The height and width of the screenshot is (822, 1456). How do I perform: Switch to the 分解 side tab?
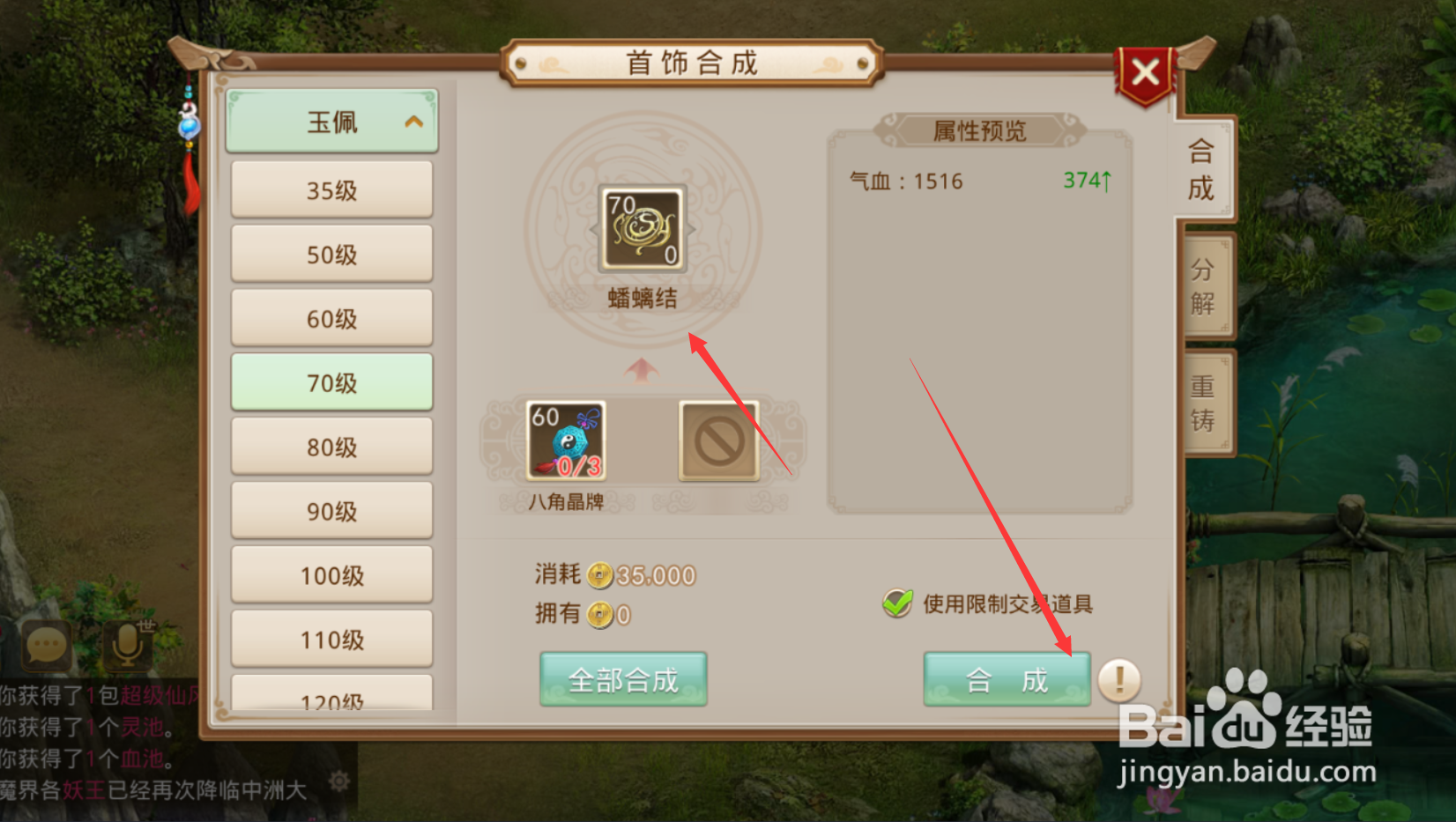tap(1204, 286)
